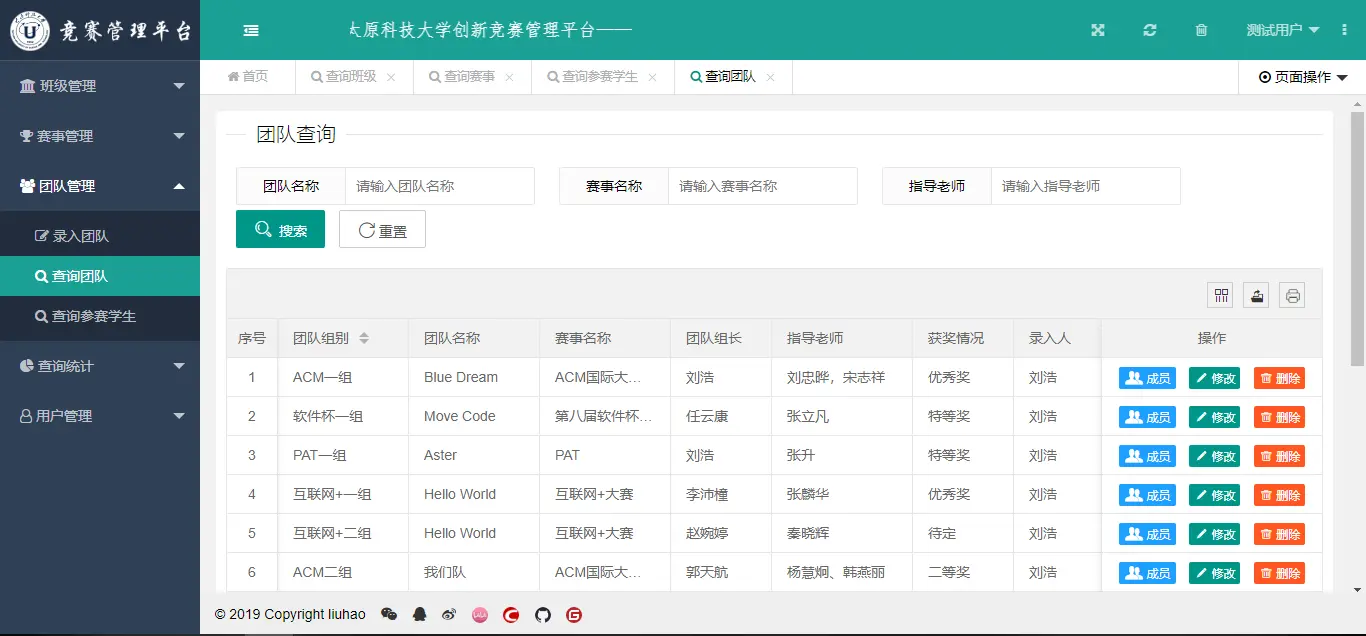This screenshot has width=1366, height=636.
Task: Click the export data icon above the table
Action: point(1255,294)
